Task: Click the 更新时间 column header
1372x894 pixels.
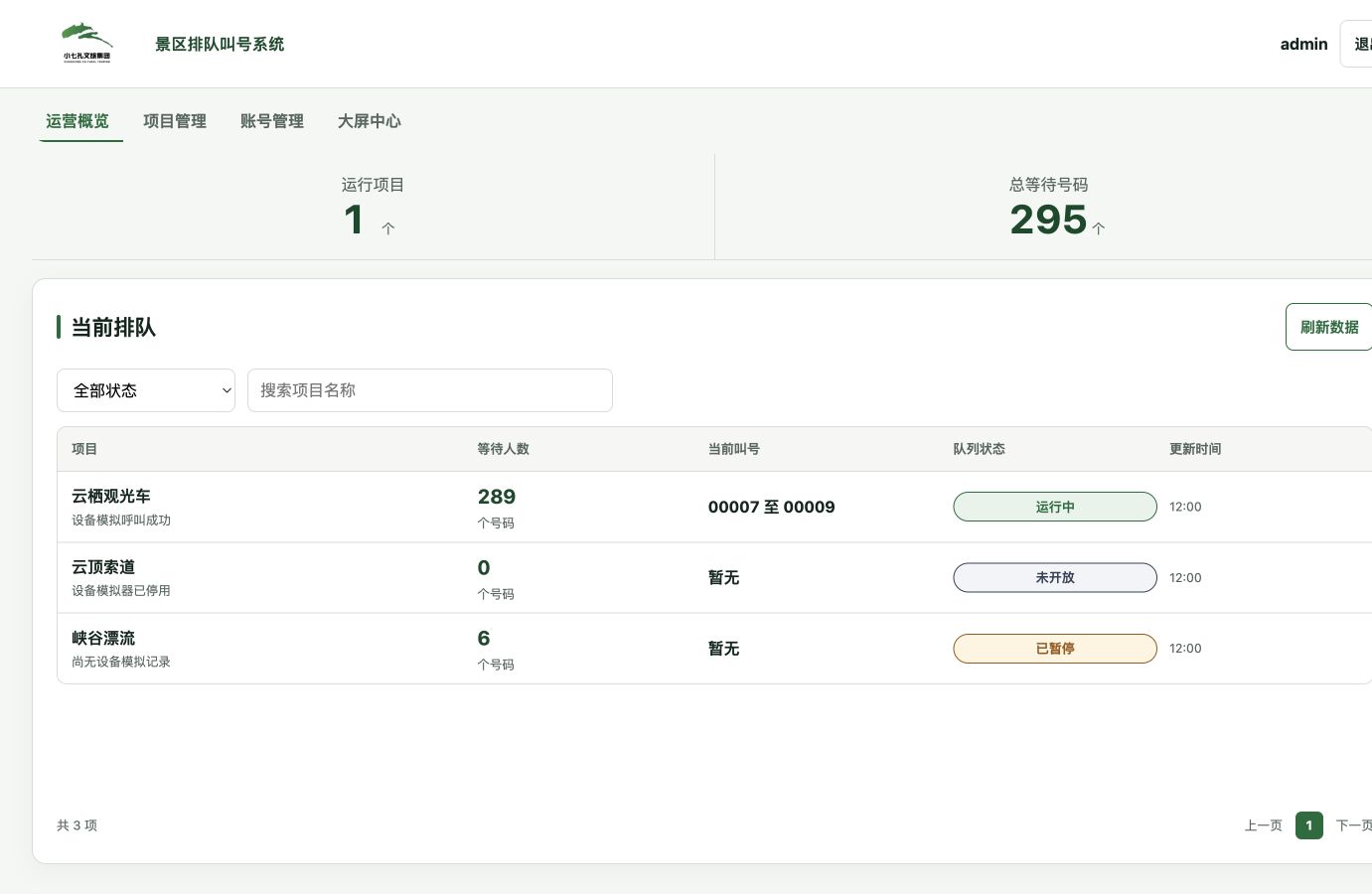Action: pos(1195,449)
